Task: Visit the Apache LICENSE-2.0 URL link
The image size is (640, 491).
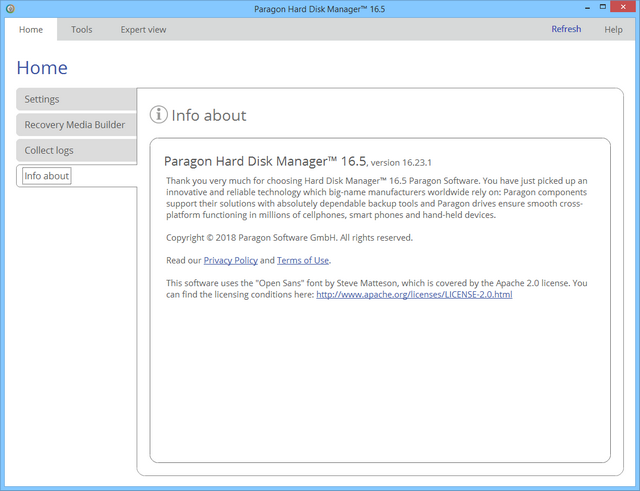Action: pos(414,295)
